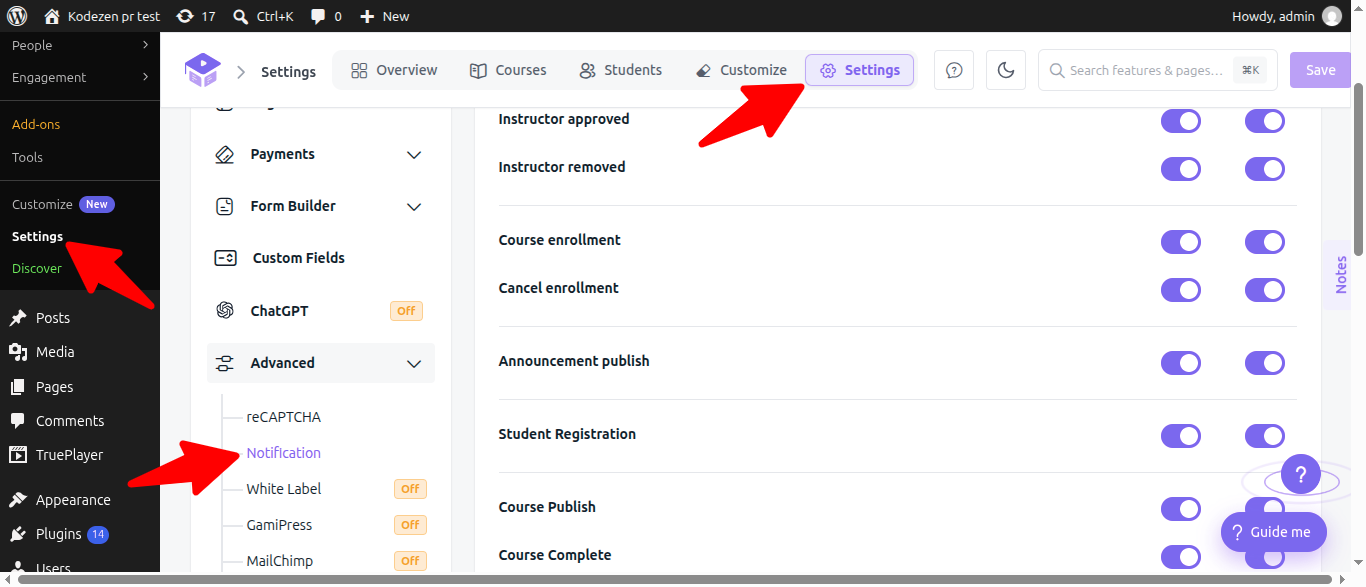Viewport: 1366px width, 587px height.
Task: Open the comments bubble in the admin bar
Action: 318,16
